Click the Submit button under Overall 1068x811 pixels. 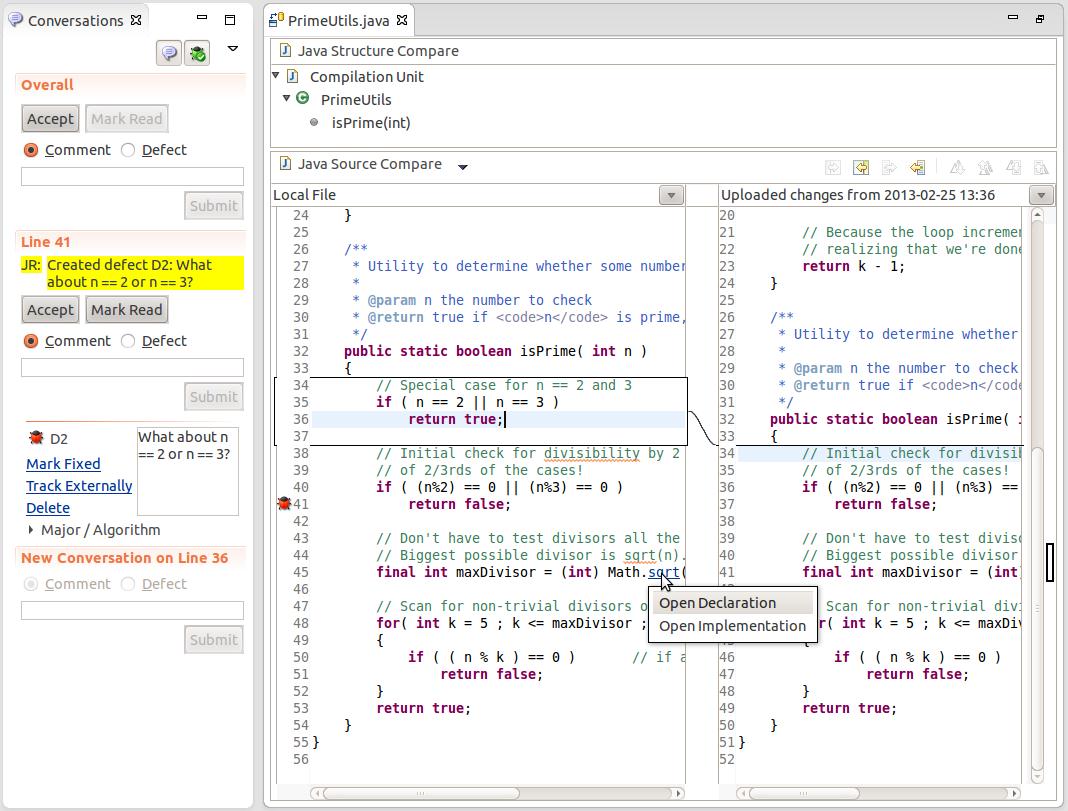[214, 206]
